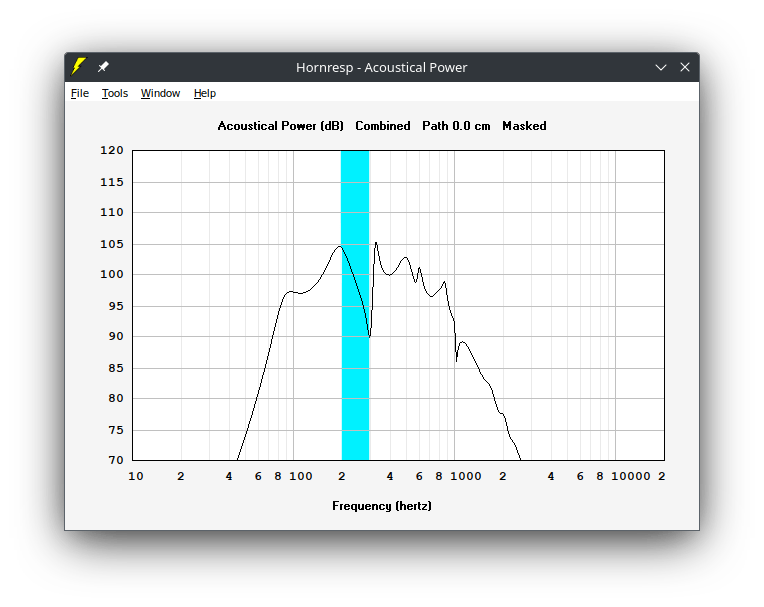
Task: Open the Help menu
Action: tap(205, 93)
